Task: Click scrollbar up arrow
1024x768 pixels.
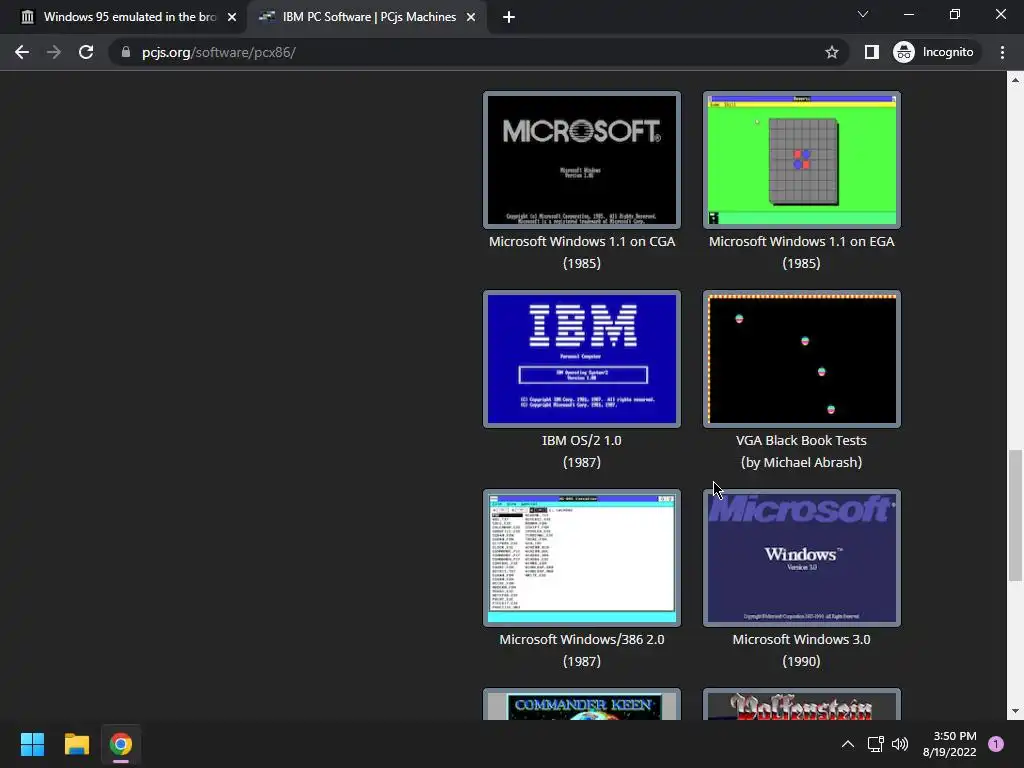Action: click(1015, 80)
